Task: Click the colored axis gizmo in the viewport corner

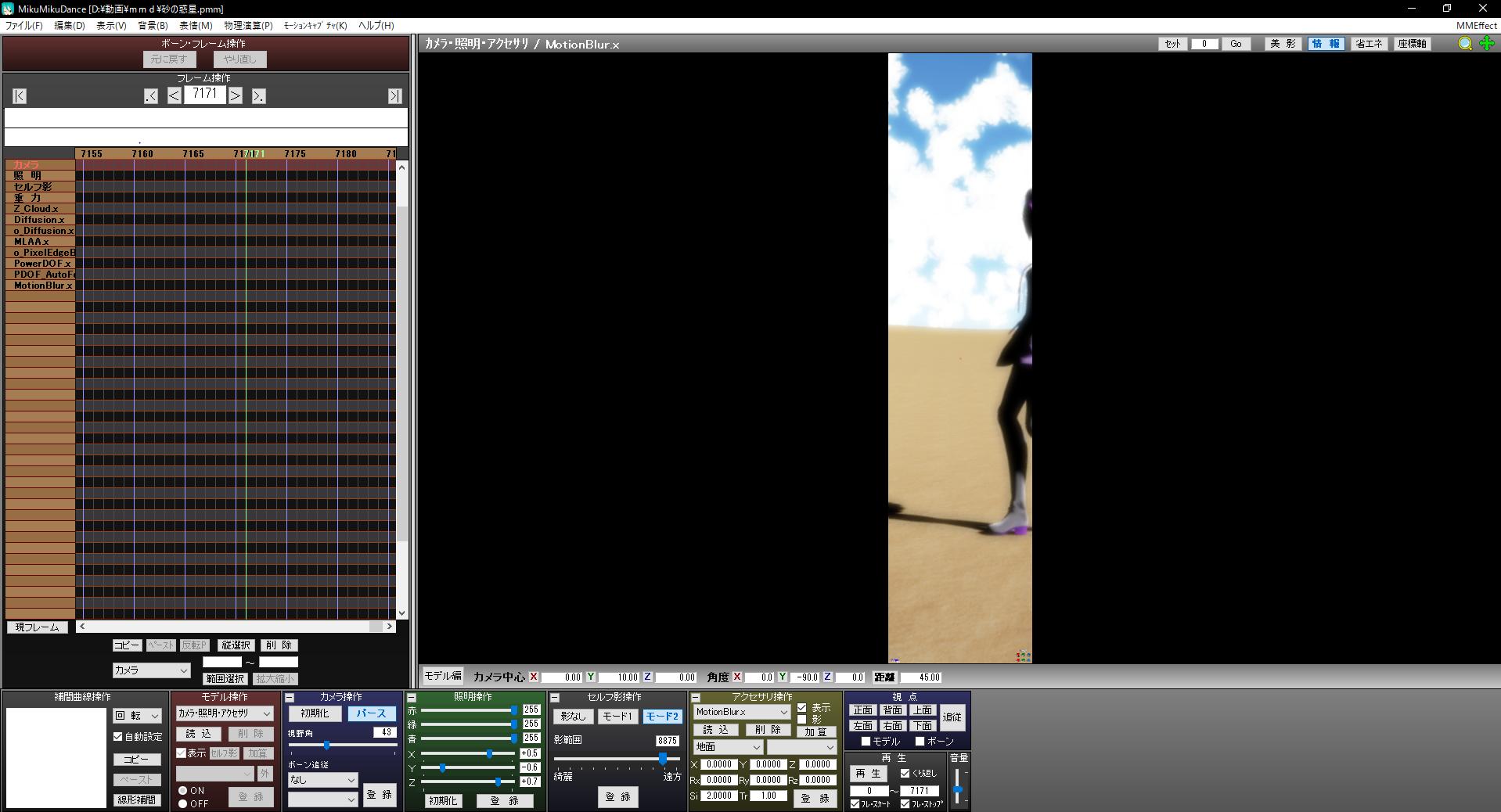Action: pyautogui.click(x=1023, y=656)
